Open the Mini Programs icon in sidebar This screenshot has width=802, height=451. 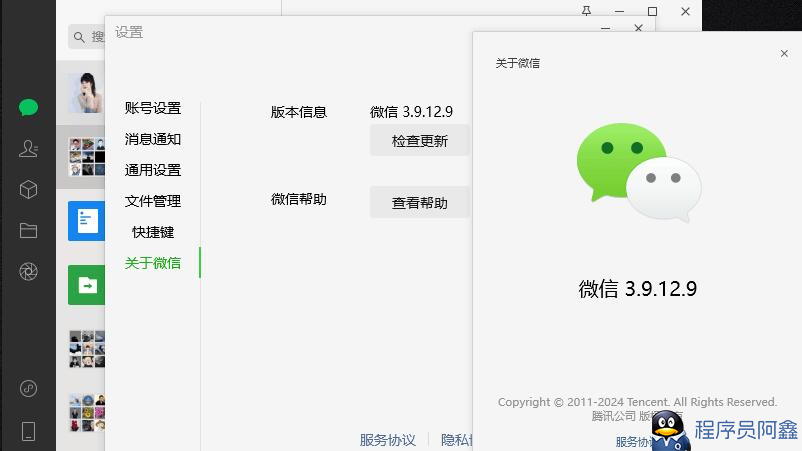coord(28,389)
